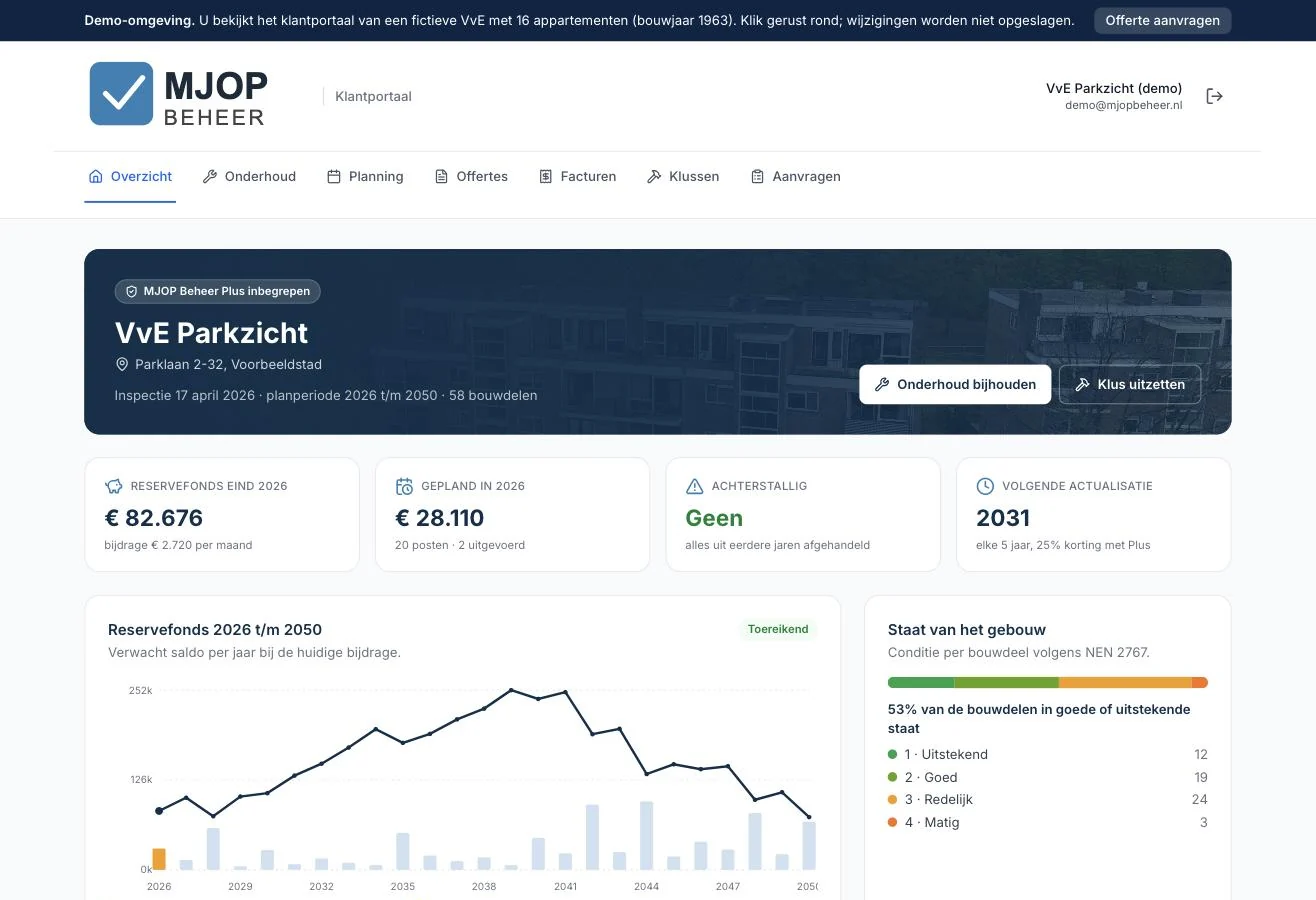Viewport: 1316px width, 900px height.
Task: Select the '2 · Goed' legend row
Action: coord(1047,777)
